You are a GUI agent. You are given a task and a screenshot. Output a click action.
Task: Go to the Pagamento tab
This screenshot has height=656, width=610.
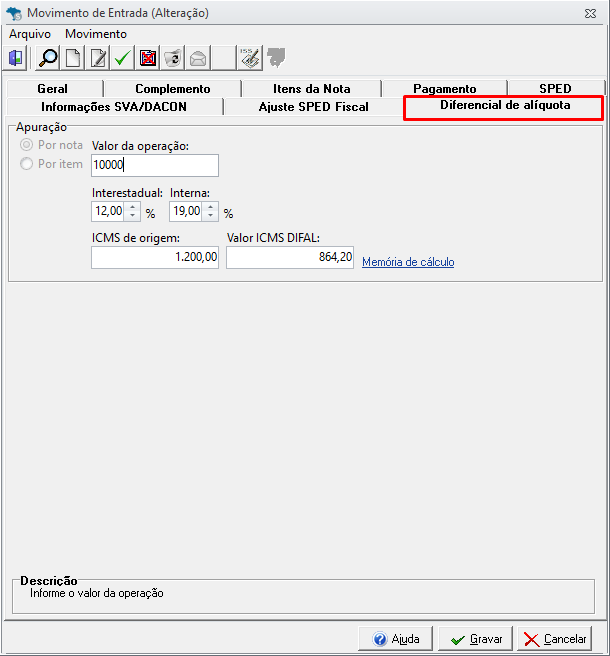444,89
